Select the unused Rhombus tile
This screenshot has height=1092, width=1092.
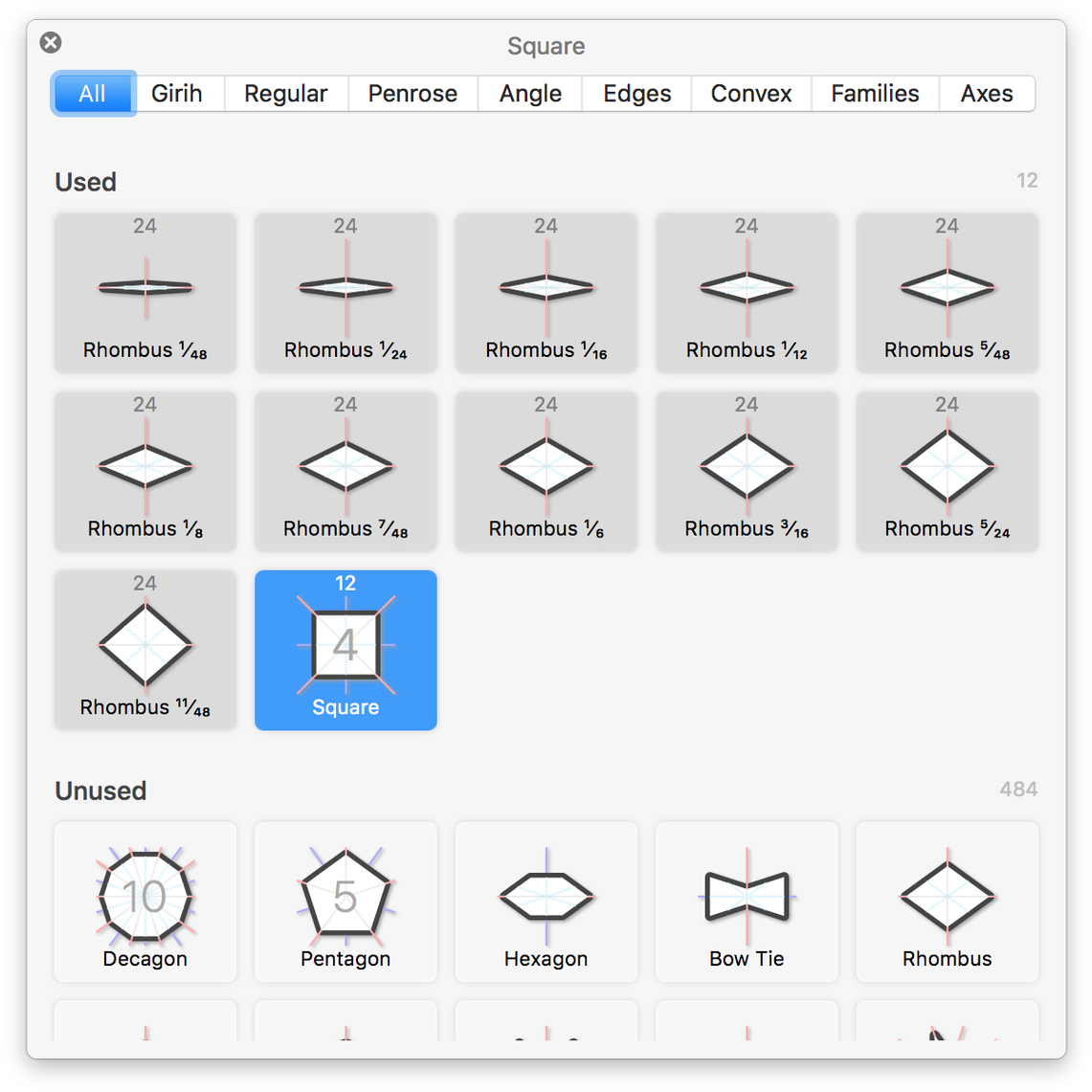pos(947,901)
